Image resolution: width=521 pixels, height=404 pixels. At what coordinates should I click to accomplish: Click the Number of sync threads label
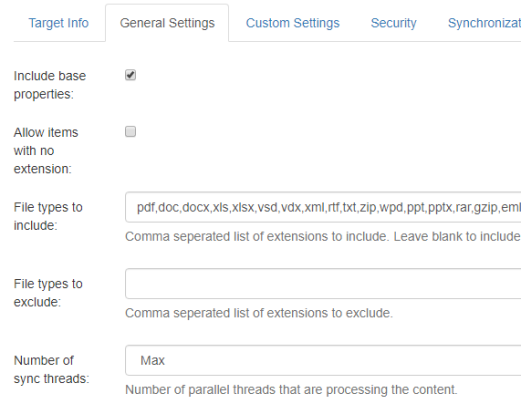point(51,370)
